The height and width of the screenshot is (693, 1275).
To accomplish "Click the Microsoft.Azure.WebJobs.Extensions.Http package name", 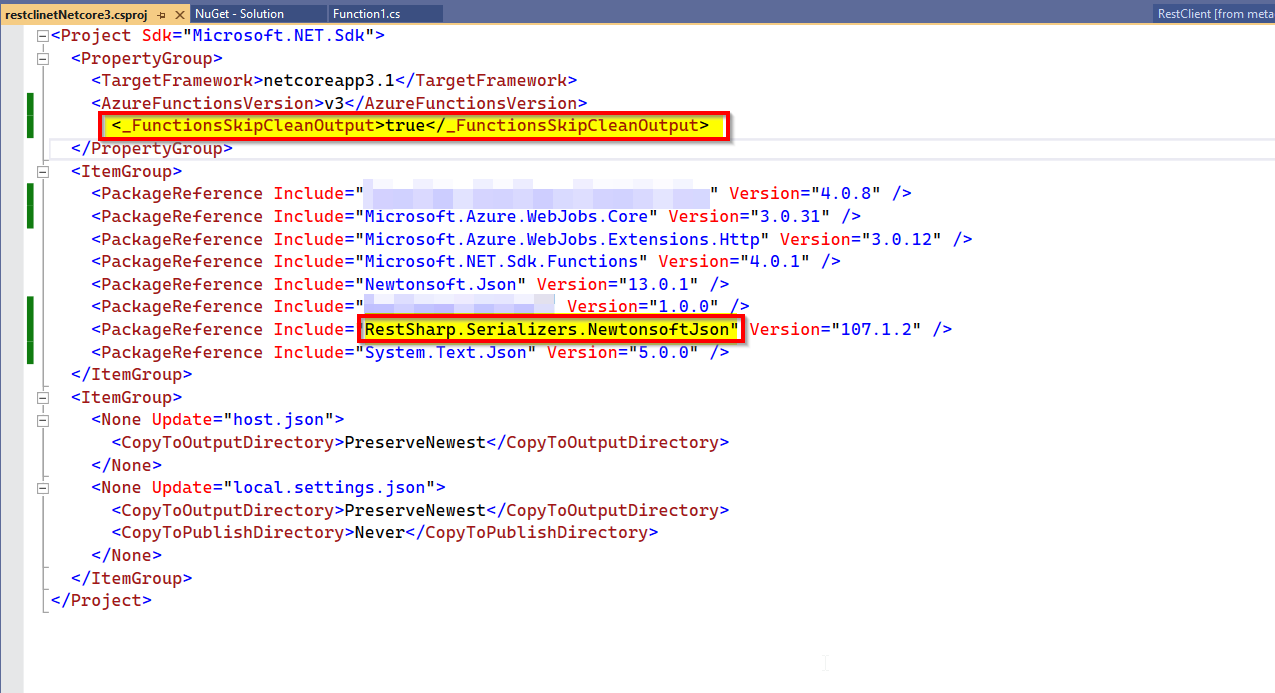I will click(x=562, y=239).
